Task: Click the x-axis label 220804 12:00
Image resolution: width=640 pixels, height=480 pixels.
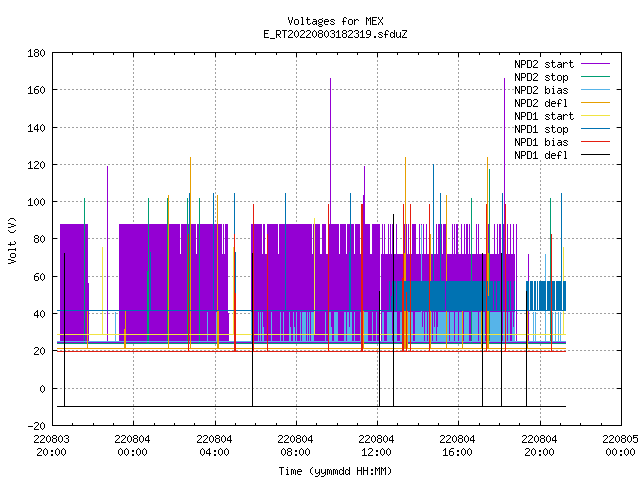Action: coord(376,446)
